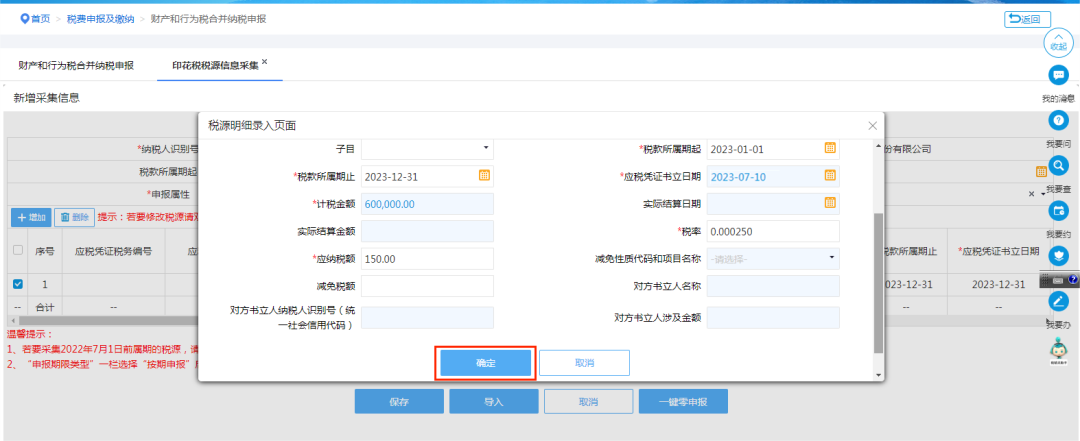Click the 一键零申报 button
The image size is (1080, 441).
683,402
